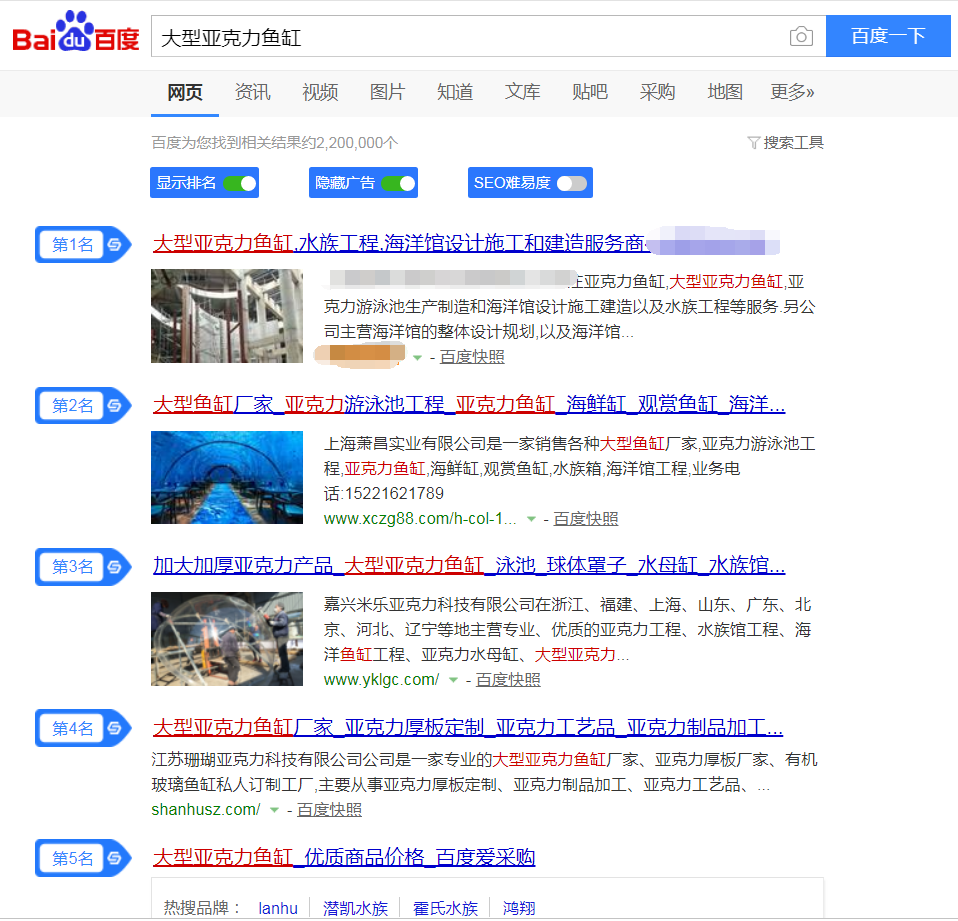958x921 pixels.
Task: Toggle the 隐藏广告 switch
Action: [398, 183]
